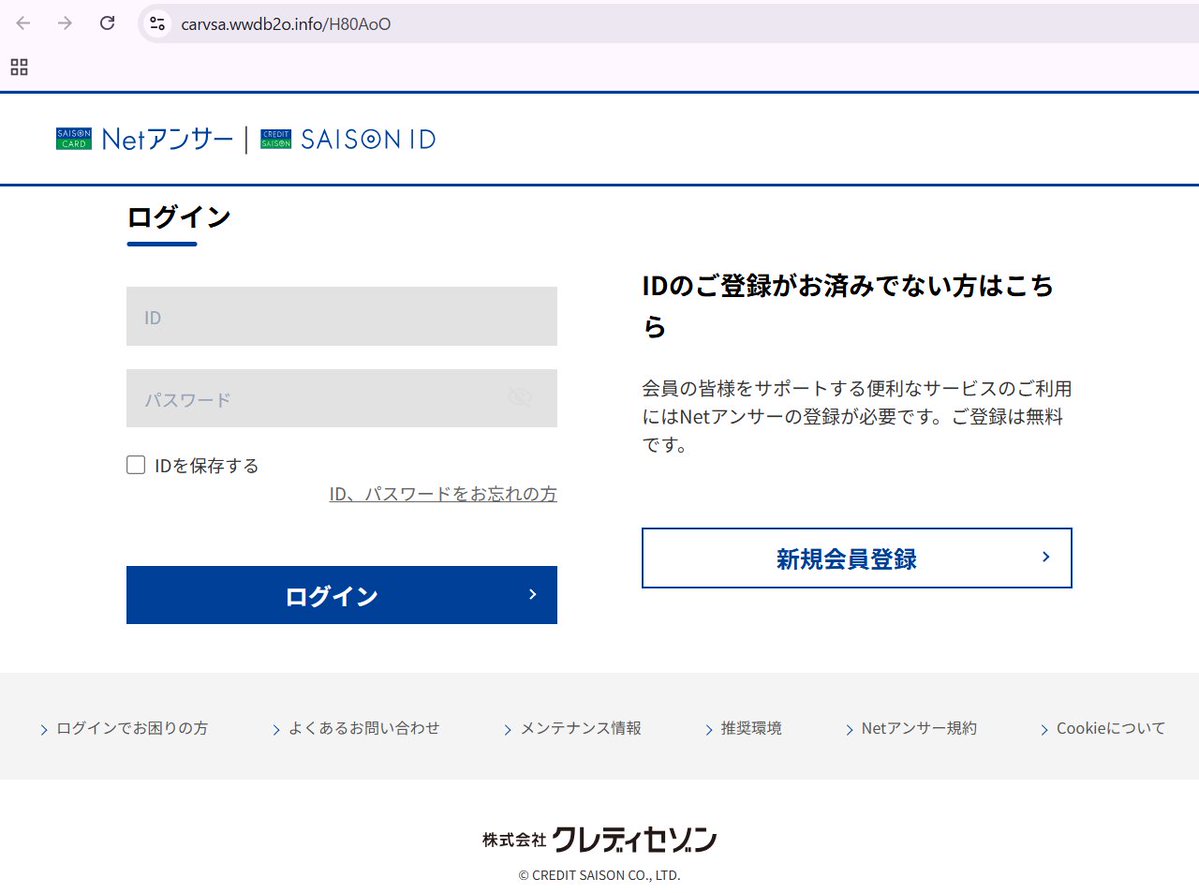The height and width of the screenshot is (893, 1199).
Task: Open よくあるお問い合わせ footer link
Action: [356, 729]
